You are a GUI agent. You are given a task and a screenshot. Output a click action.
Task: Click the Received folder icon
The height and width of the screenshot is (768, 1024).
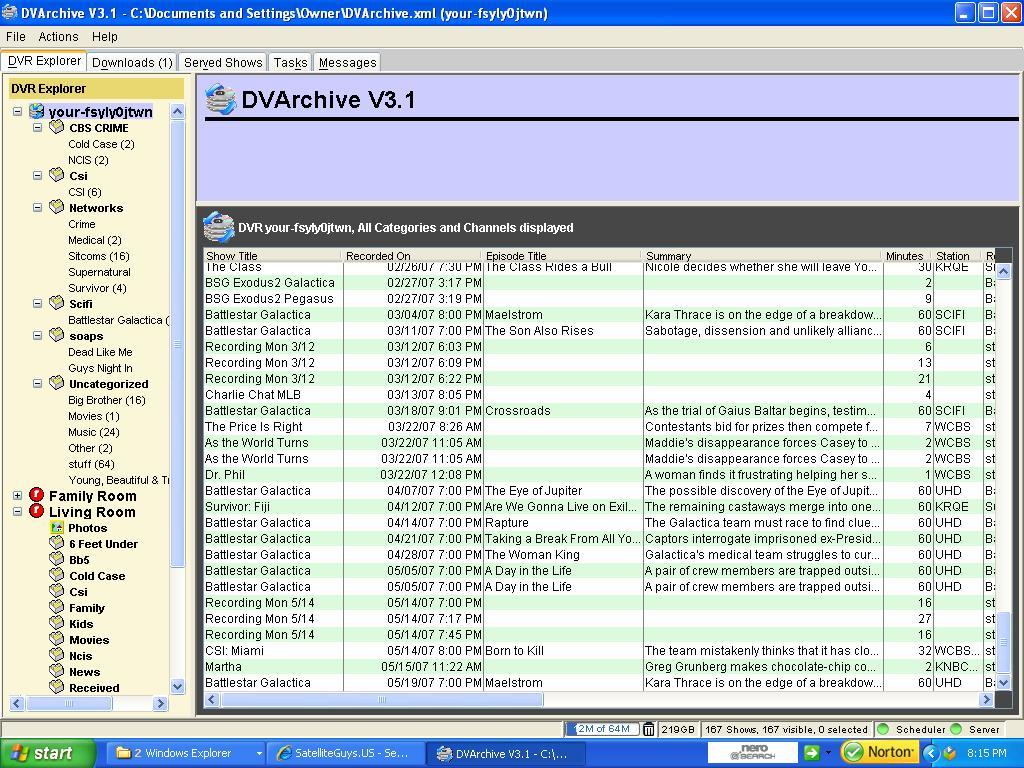click(57, 687)
